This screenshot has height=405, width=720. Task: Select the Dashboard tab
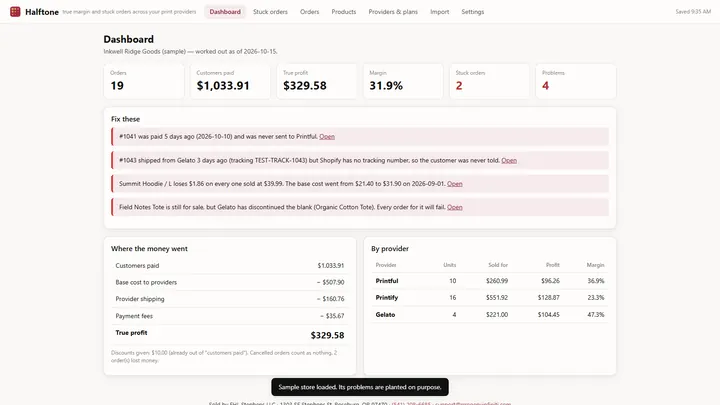click(225, 12)
